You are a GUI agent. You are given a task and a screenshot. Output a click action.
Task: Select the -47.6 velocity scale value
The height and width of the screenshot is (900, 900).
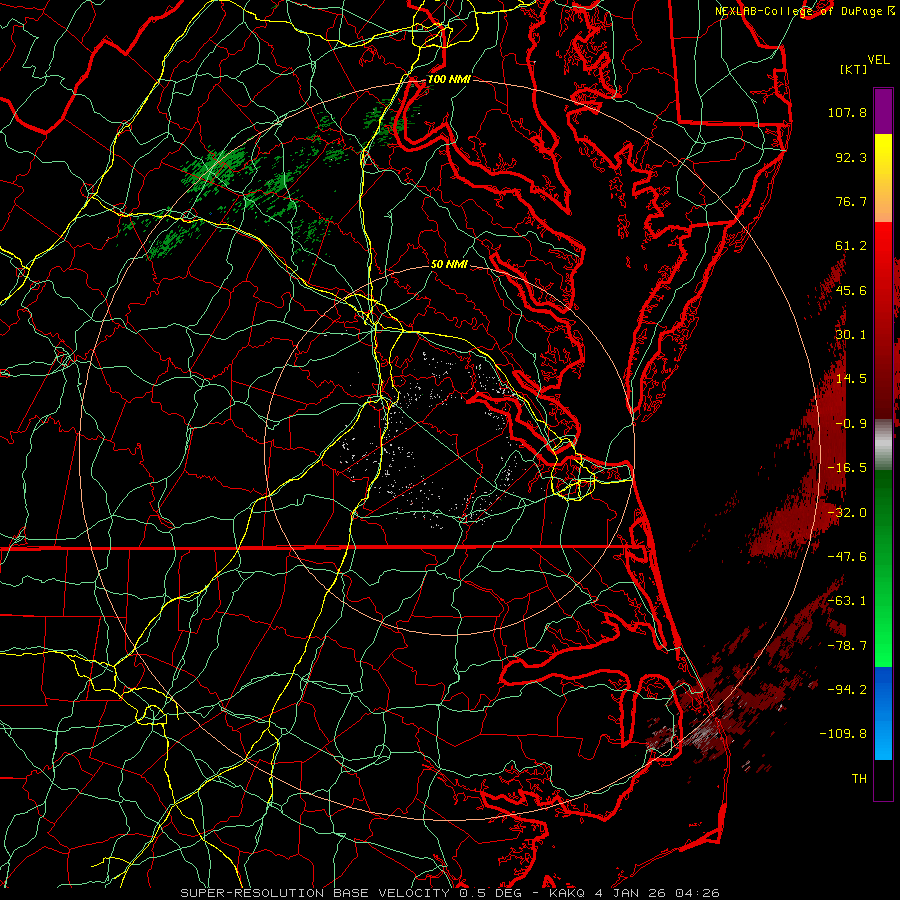pyautogui.click(x=847, y=557)
